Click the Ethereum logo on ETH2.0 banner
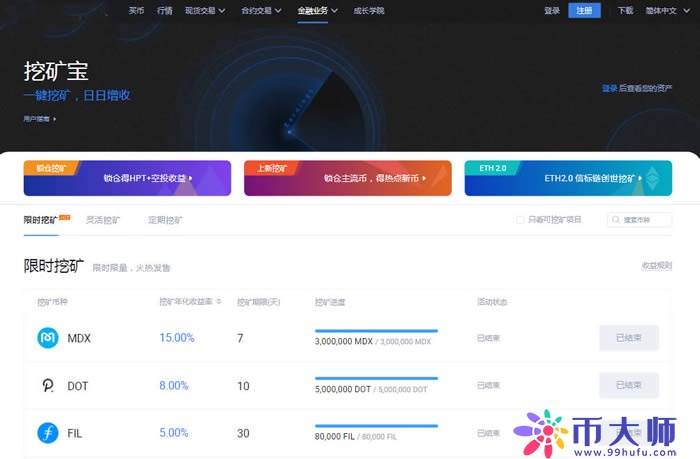 pos(653,178)
